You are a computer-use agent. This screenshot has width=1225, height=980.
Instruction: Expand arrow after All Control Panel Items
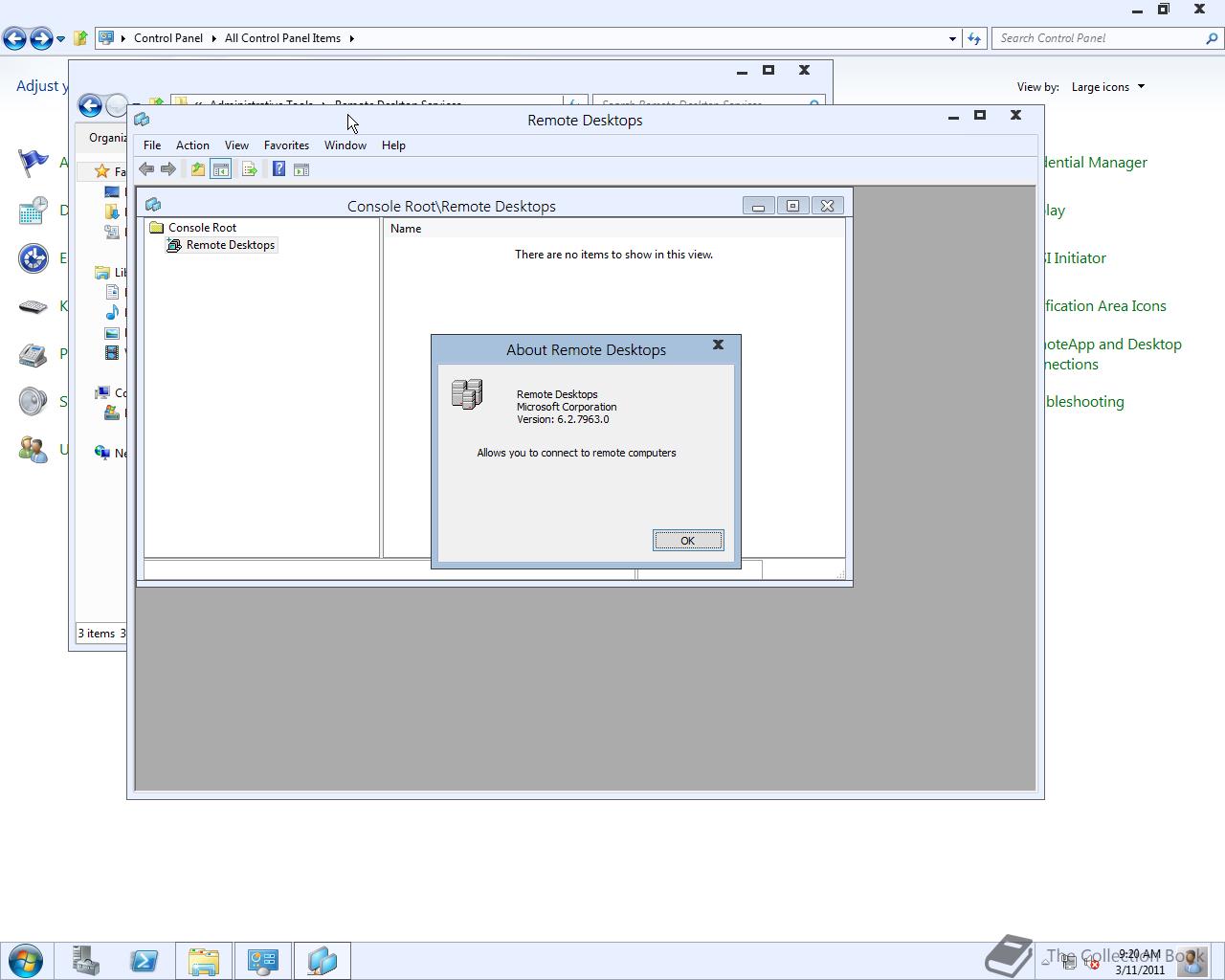tap(351, 38)
